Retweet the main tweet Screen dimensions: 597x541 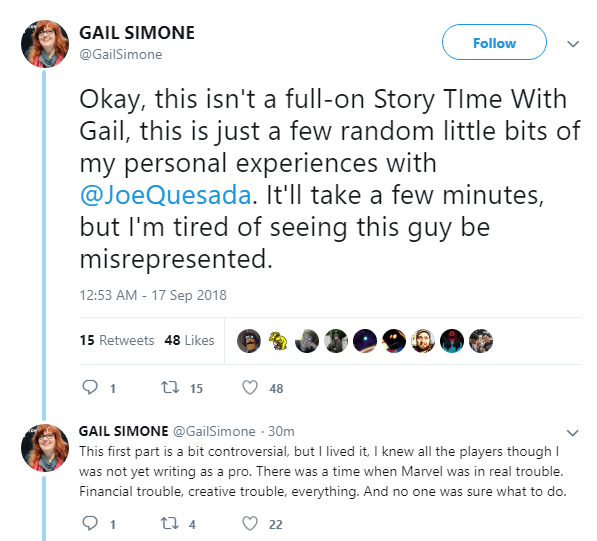coord(170,388)
